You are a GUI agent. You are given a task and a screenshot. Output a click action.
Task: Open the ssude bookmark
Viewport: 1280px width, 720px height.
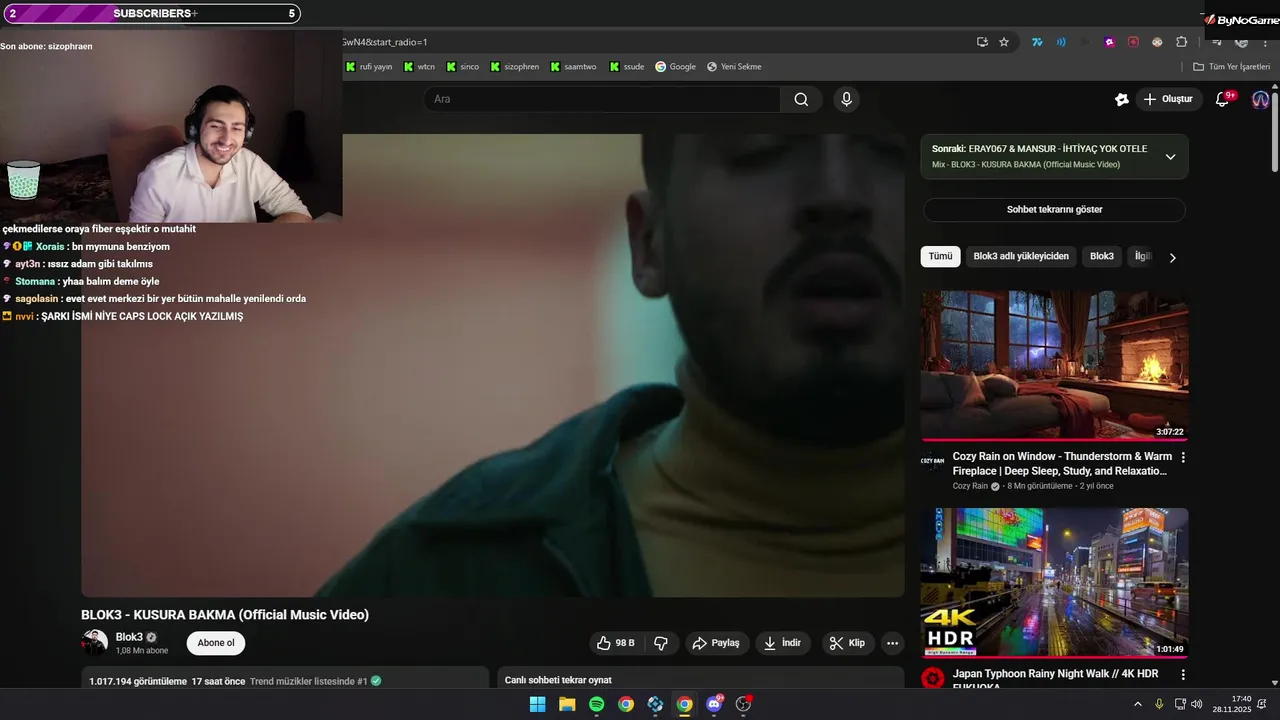coord(627,67)
